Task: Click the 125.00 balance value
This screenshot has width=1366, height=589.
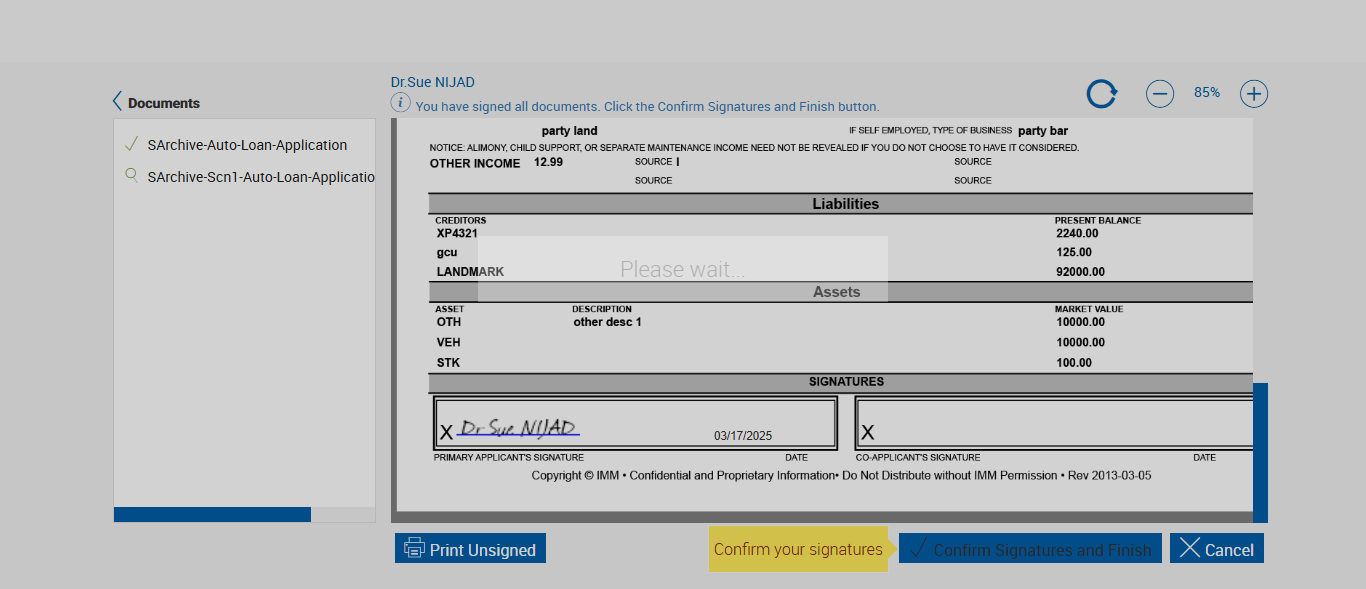Action: point(1074,252)
